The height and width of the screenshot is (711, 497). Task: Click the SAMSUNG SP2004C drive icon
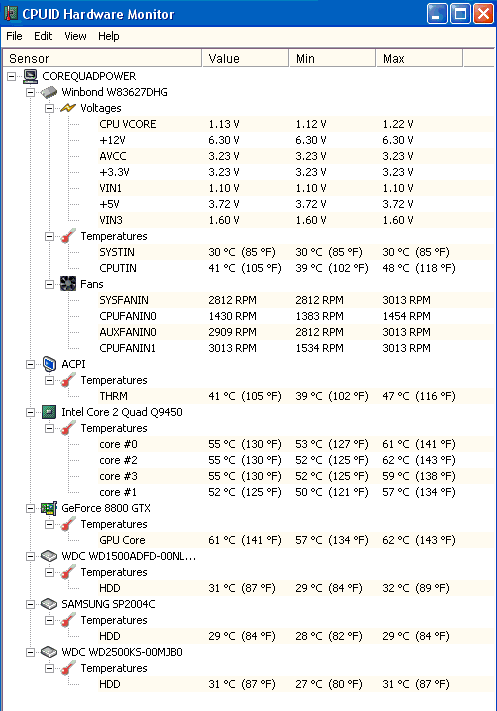[x=49, y=604]
